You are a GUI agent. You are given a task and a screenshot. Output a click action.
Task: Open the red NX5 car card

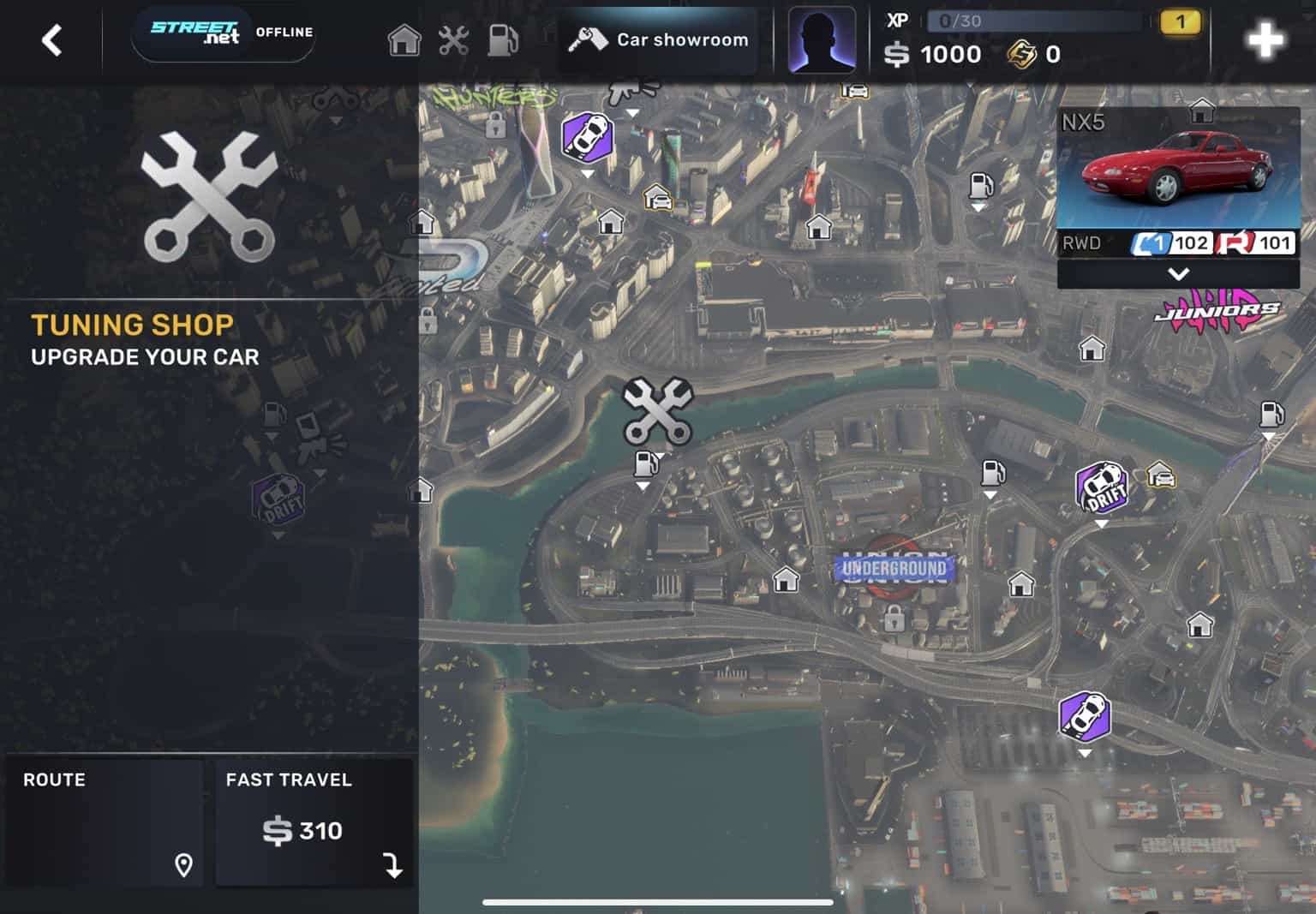pos(1179,182)
